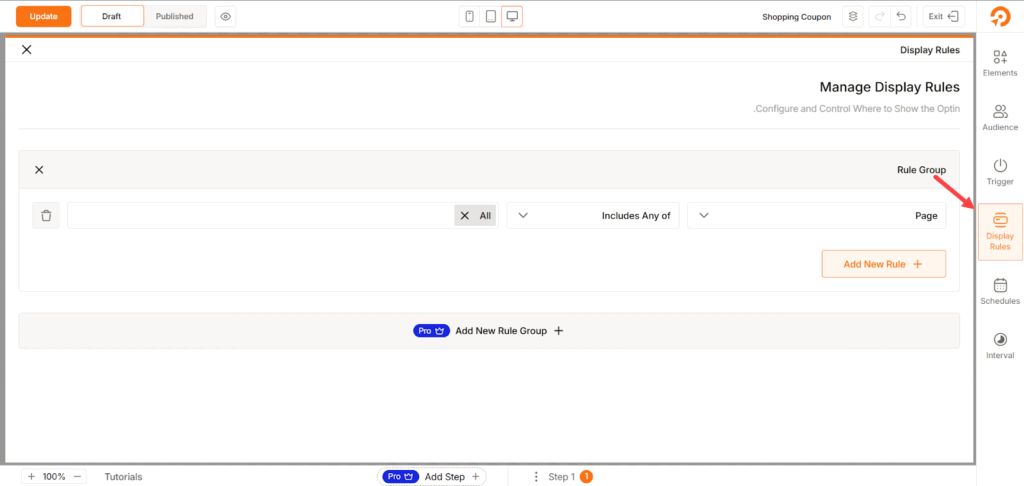Click the app logo in sidebar
The image size is (1024, 486).
coord(1000,16)
